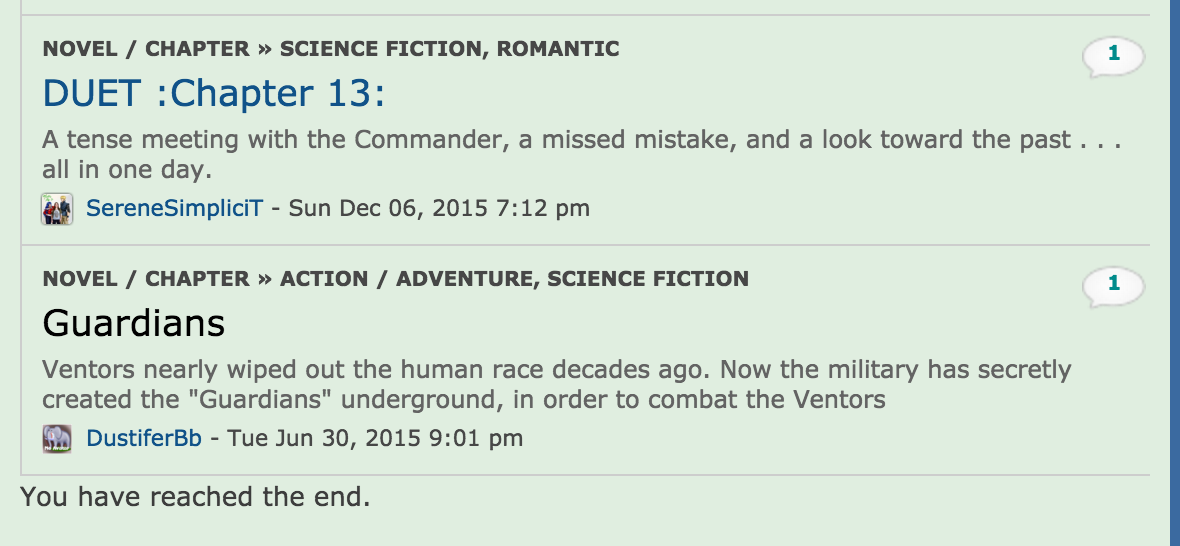This screenshot has width=1180, height=546.
Task: Click the blue vertical bar at right edge
Action: pos(1175,273)
